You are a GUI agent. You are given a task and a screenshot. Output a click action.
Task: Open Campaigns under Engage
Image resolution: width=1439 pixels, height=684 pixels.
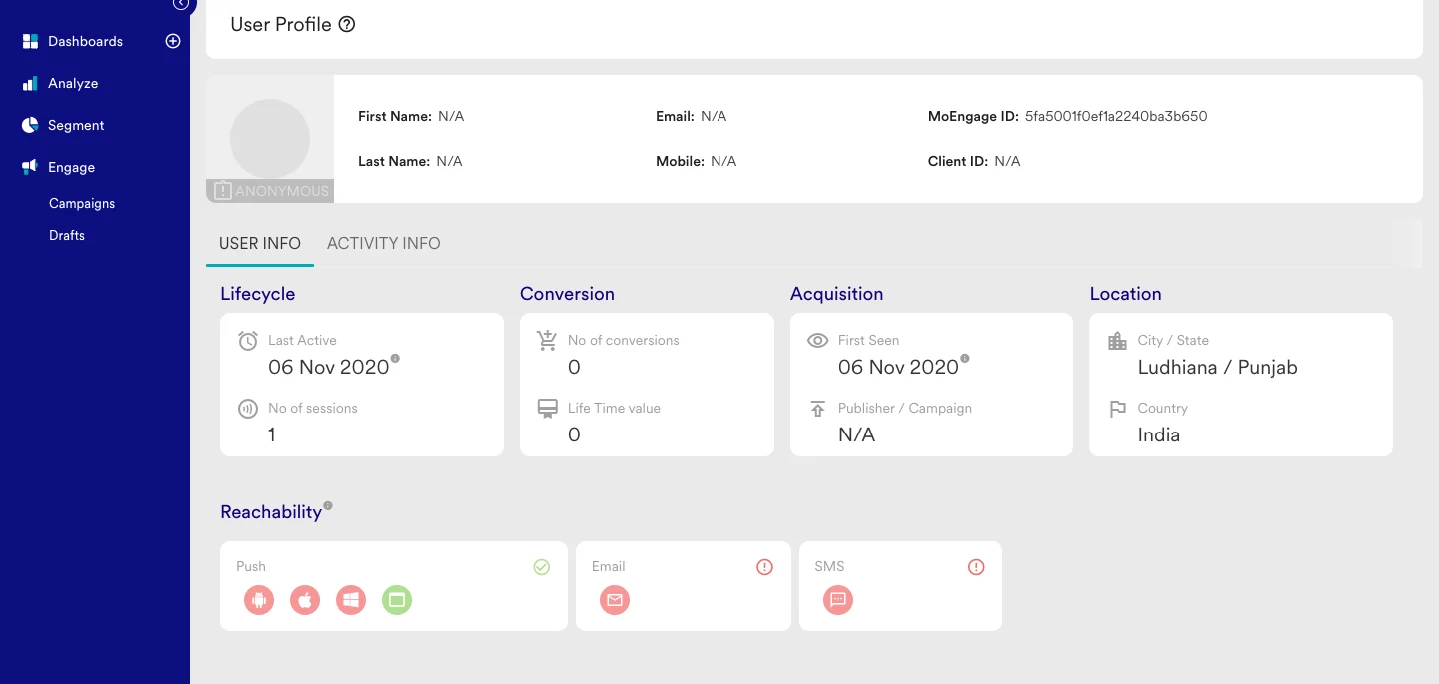tap(82, 203)
